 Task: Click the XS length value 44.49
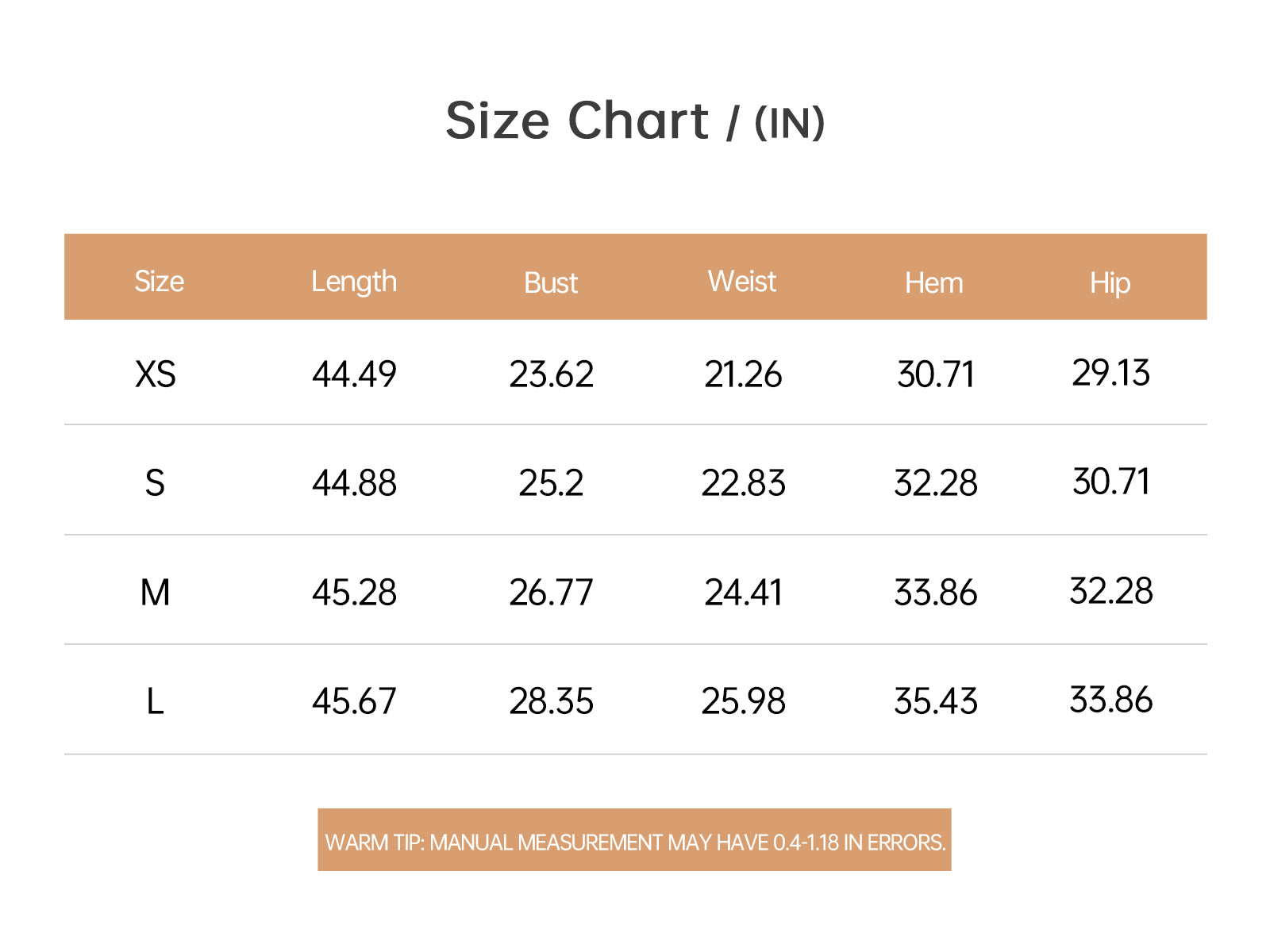(354, 374)
